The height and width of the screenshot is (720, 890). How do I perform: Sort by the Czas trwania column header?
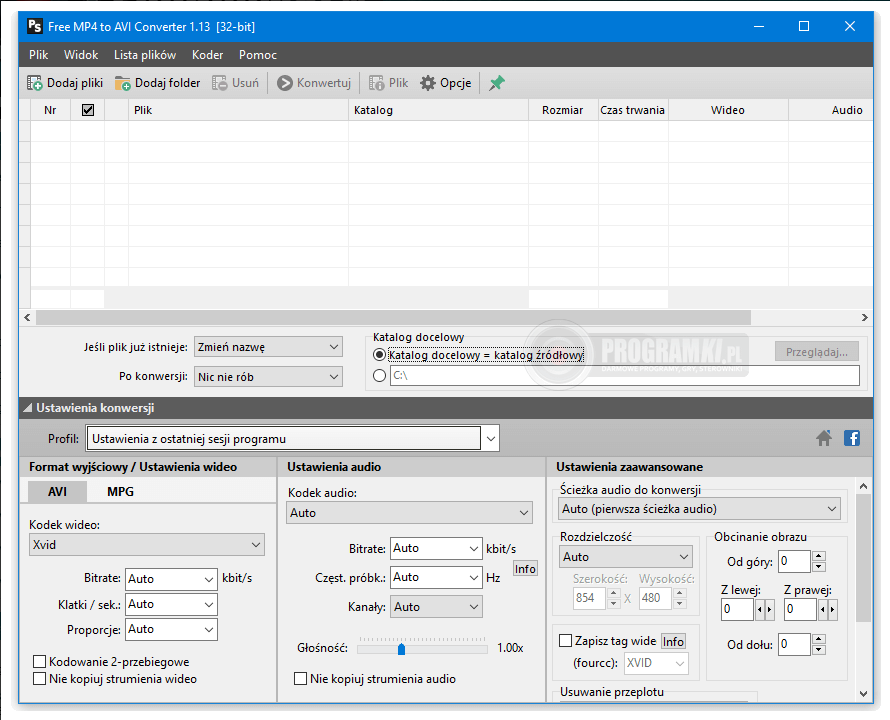tap(633, 110)
